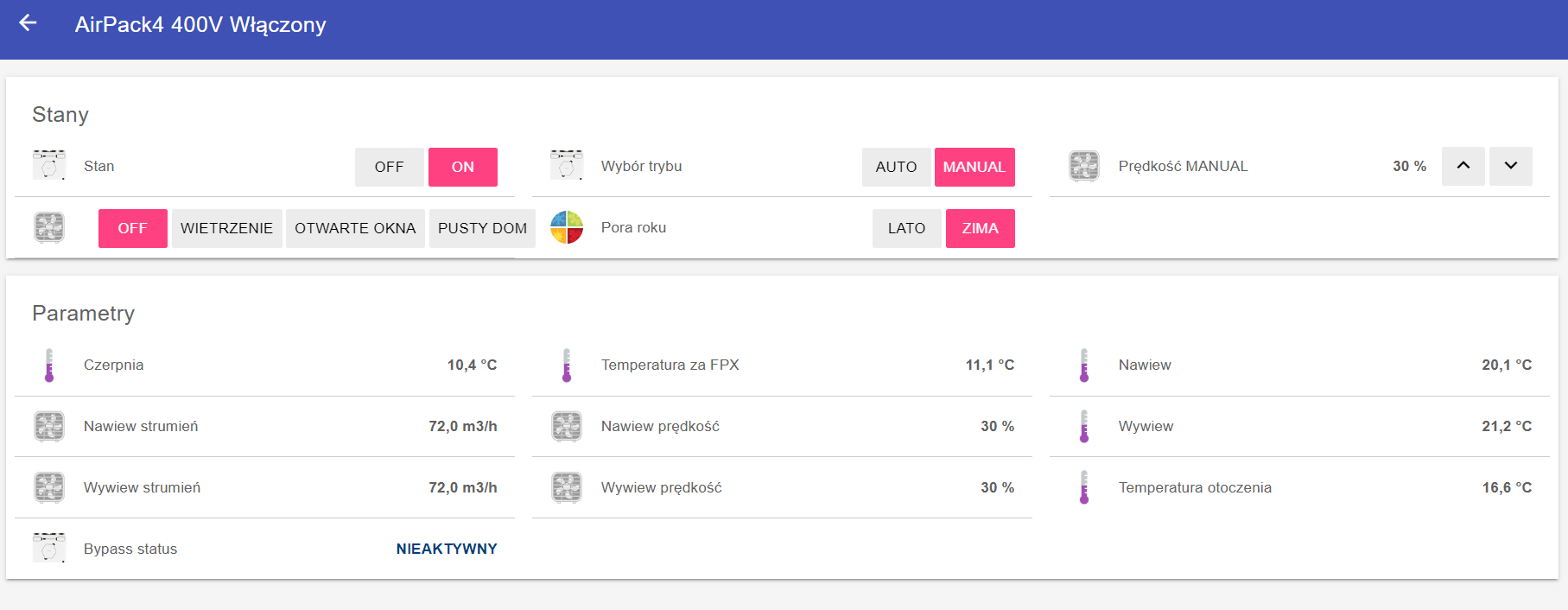The image size is (1568, 610).
Task: Click the Bypass status label
Action: click(x=130, y=549)
